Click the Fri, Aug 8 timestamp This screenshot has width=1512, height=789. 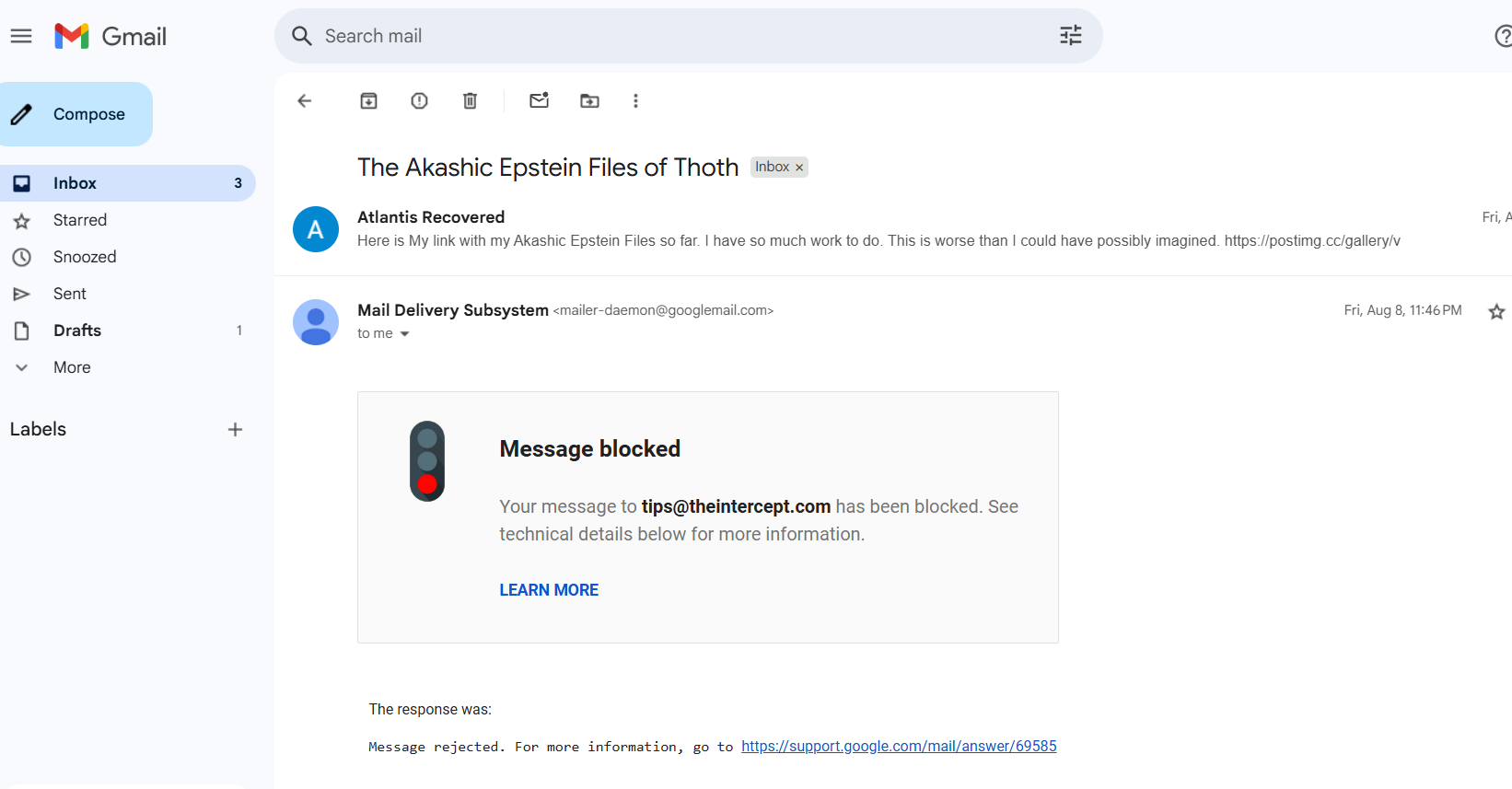pyautogui.click(x=1402, y=310)
